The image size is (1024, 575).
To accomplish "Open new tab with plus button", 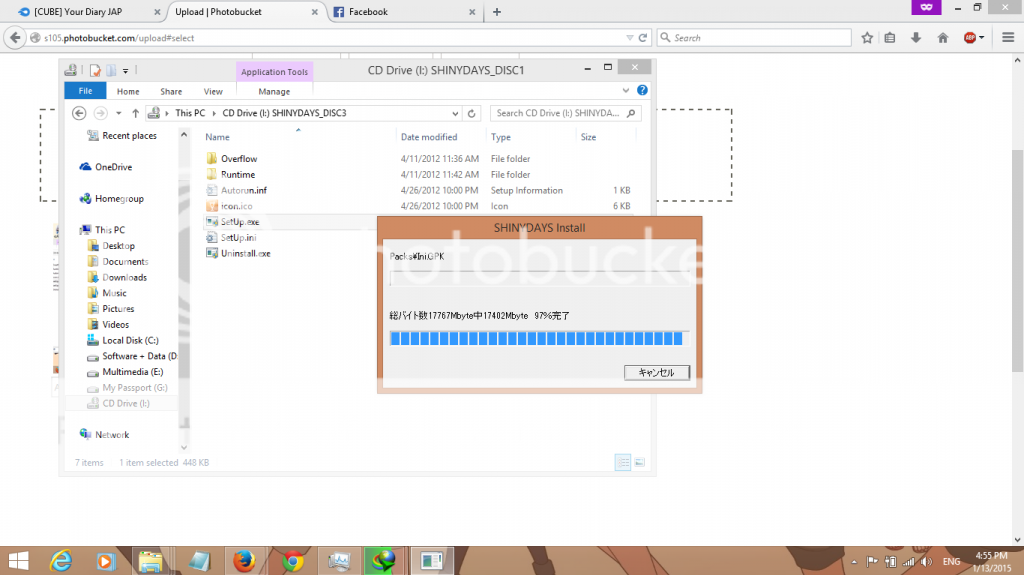I will point(497,12).
